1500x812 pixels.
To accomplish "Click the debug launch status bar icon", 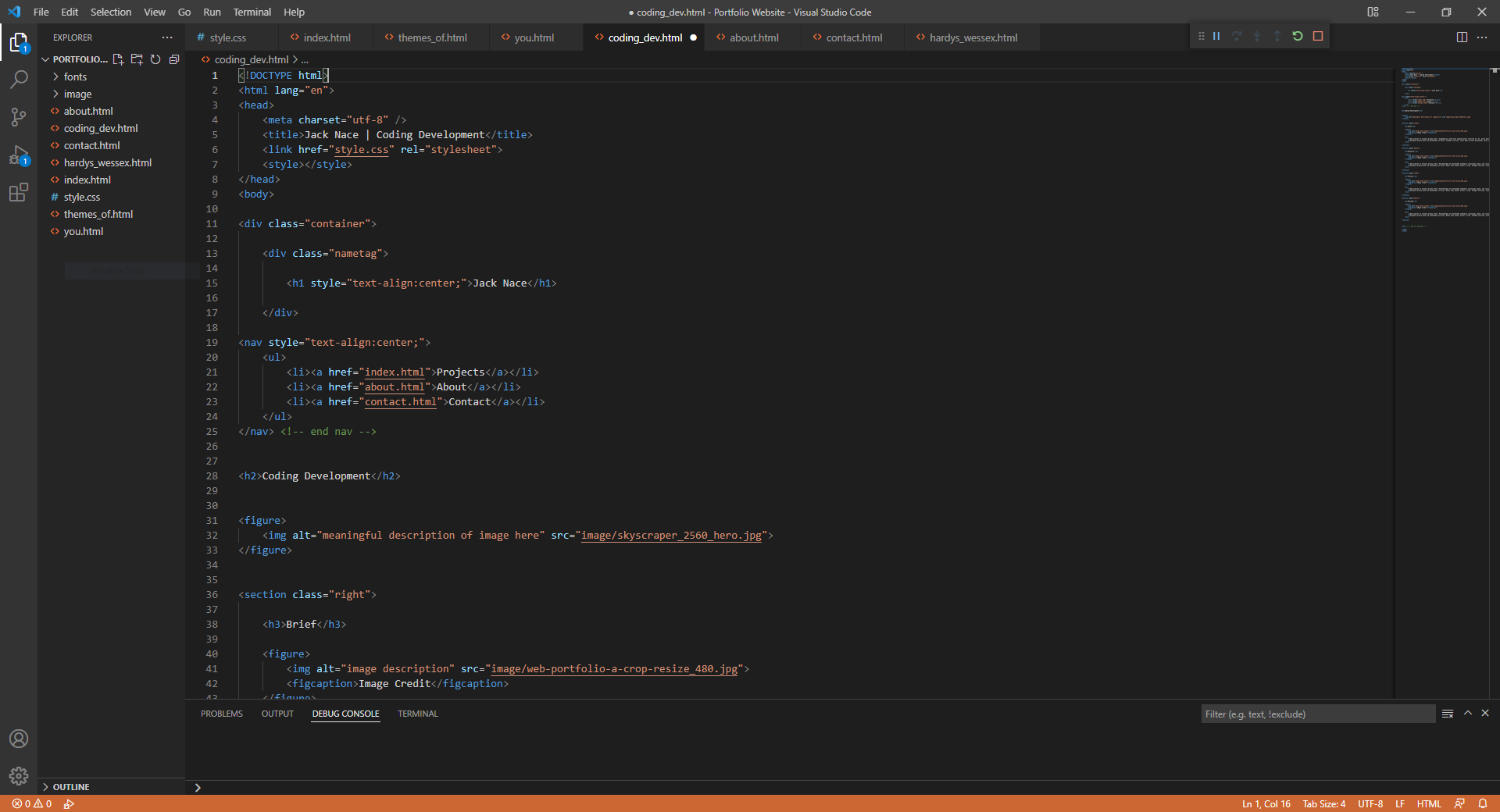I will (x=69, y=803).
